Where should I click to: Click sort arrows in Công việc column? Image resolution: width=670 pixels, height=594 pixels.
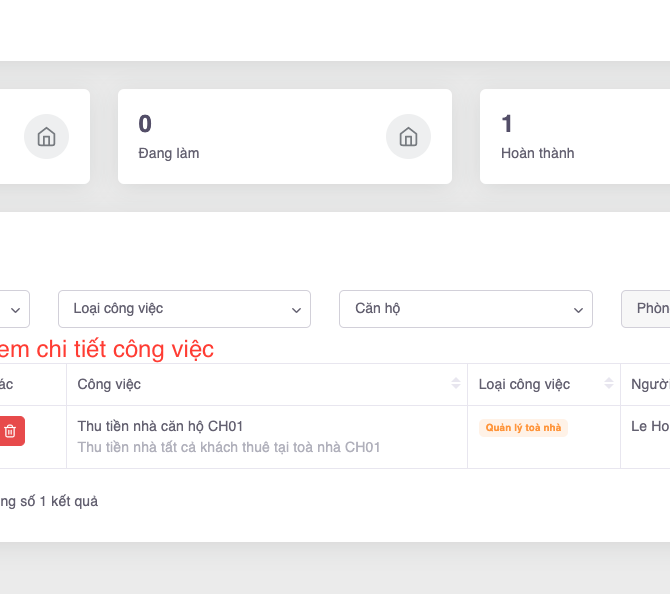point(456,384)
